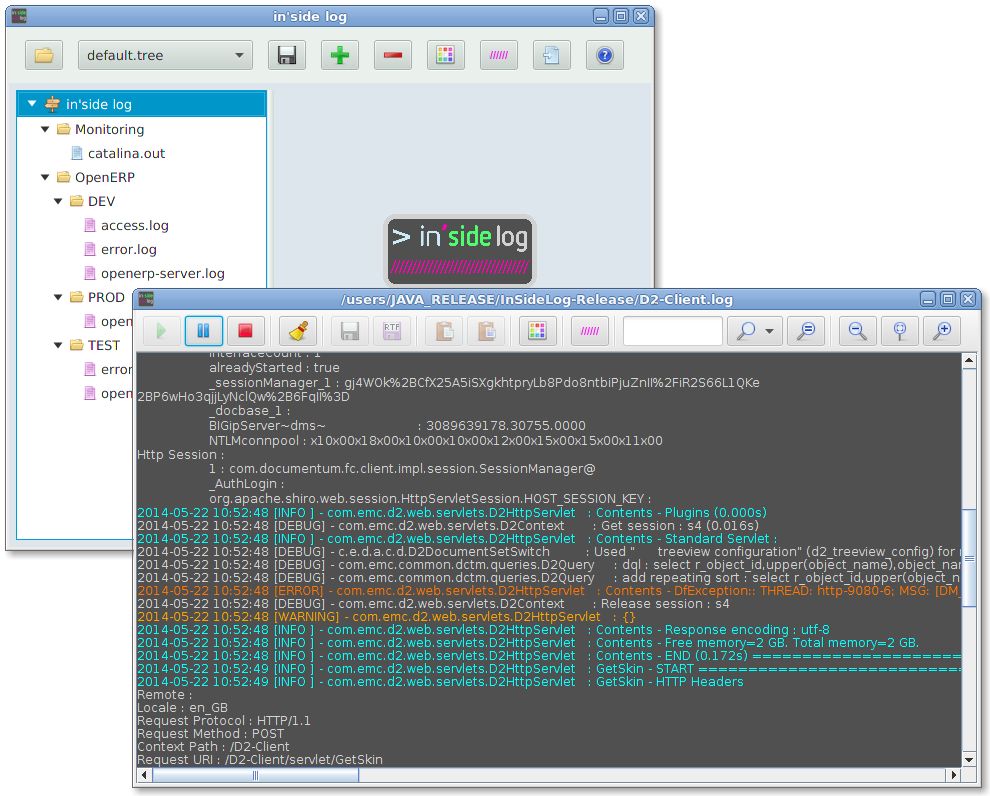Start log tailing with the green play icon

pyautogui.click(x=161, y=331)
